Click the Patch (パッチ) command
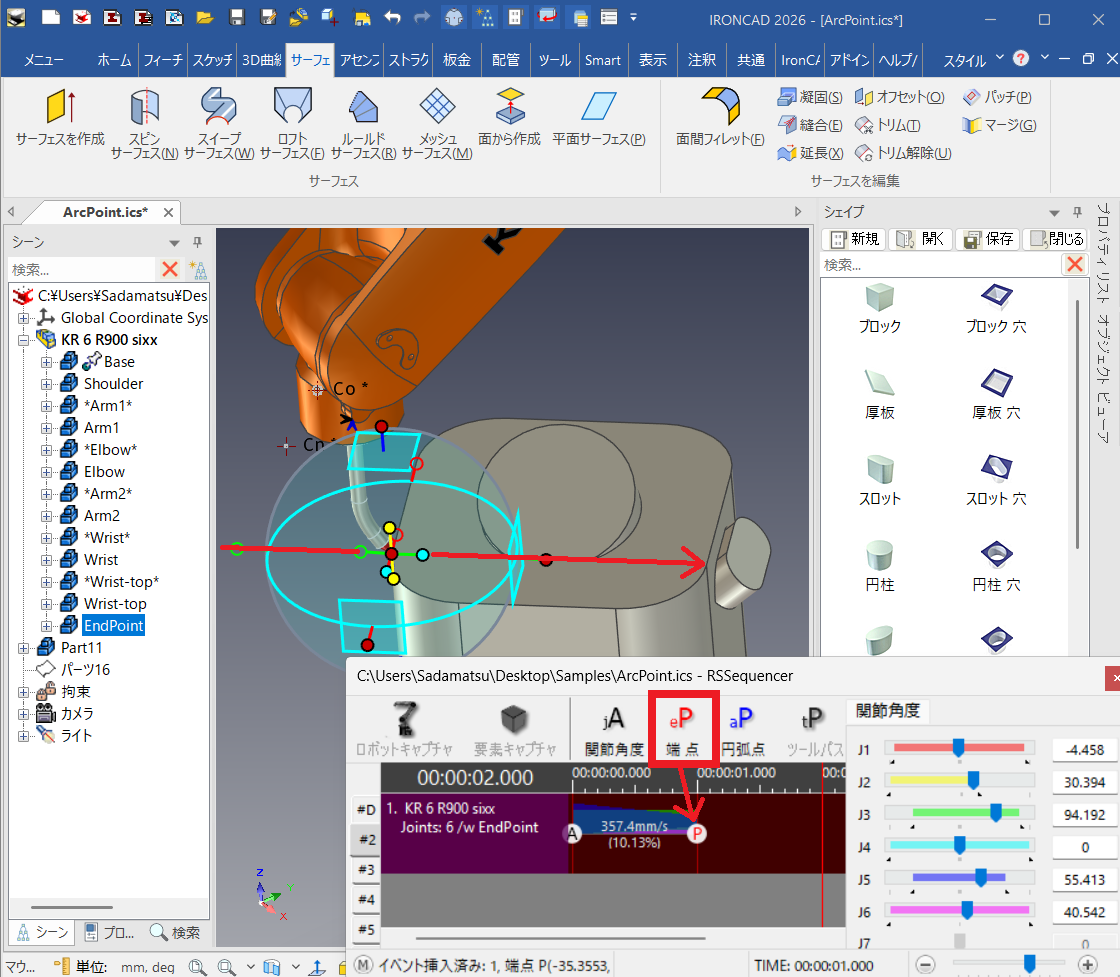Viewport: 1120px width, 977px height. pos(997,97)
